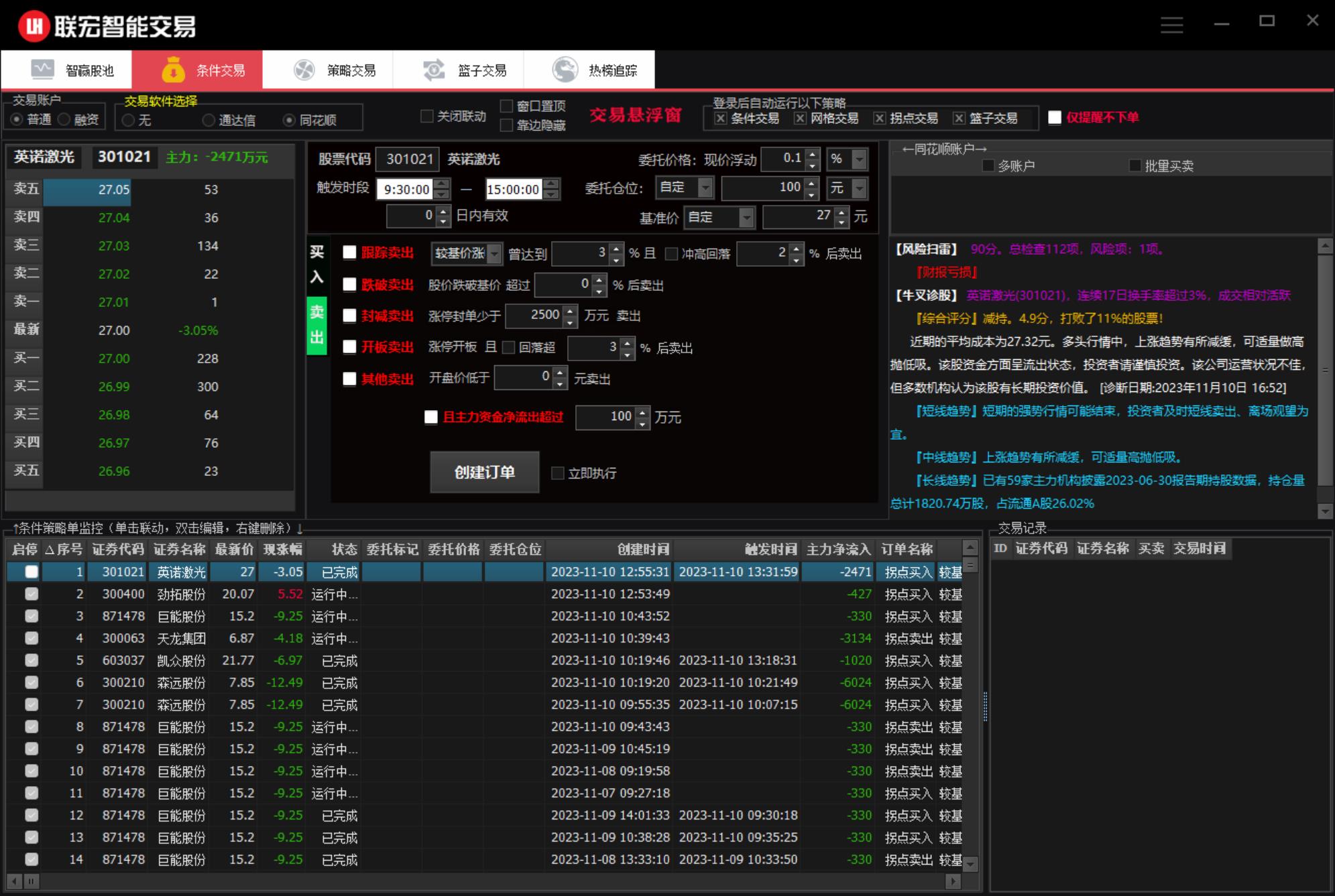This screenshot has width=1335, height=896.
Task: Enable the 封减卖出 checkbox
Action: pos(349,316)
